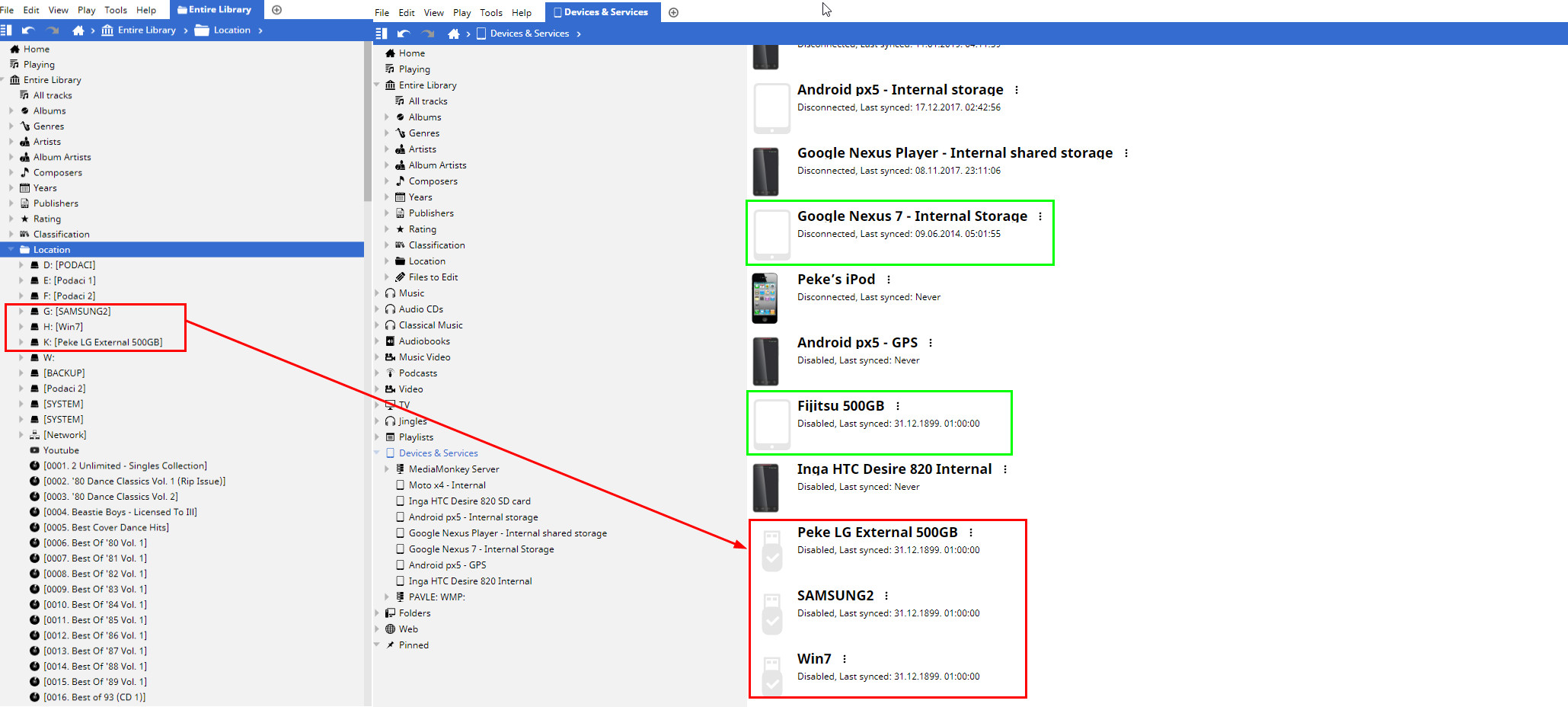Image resolution: width=1568 pixels, height=707 pixels.
Task: Expand the G: [SAMSUNG2] drive node
Action: [x=21, y=312]
